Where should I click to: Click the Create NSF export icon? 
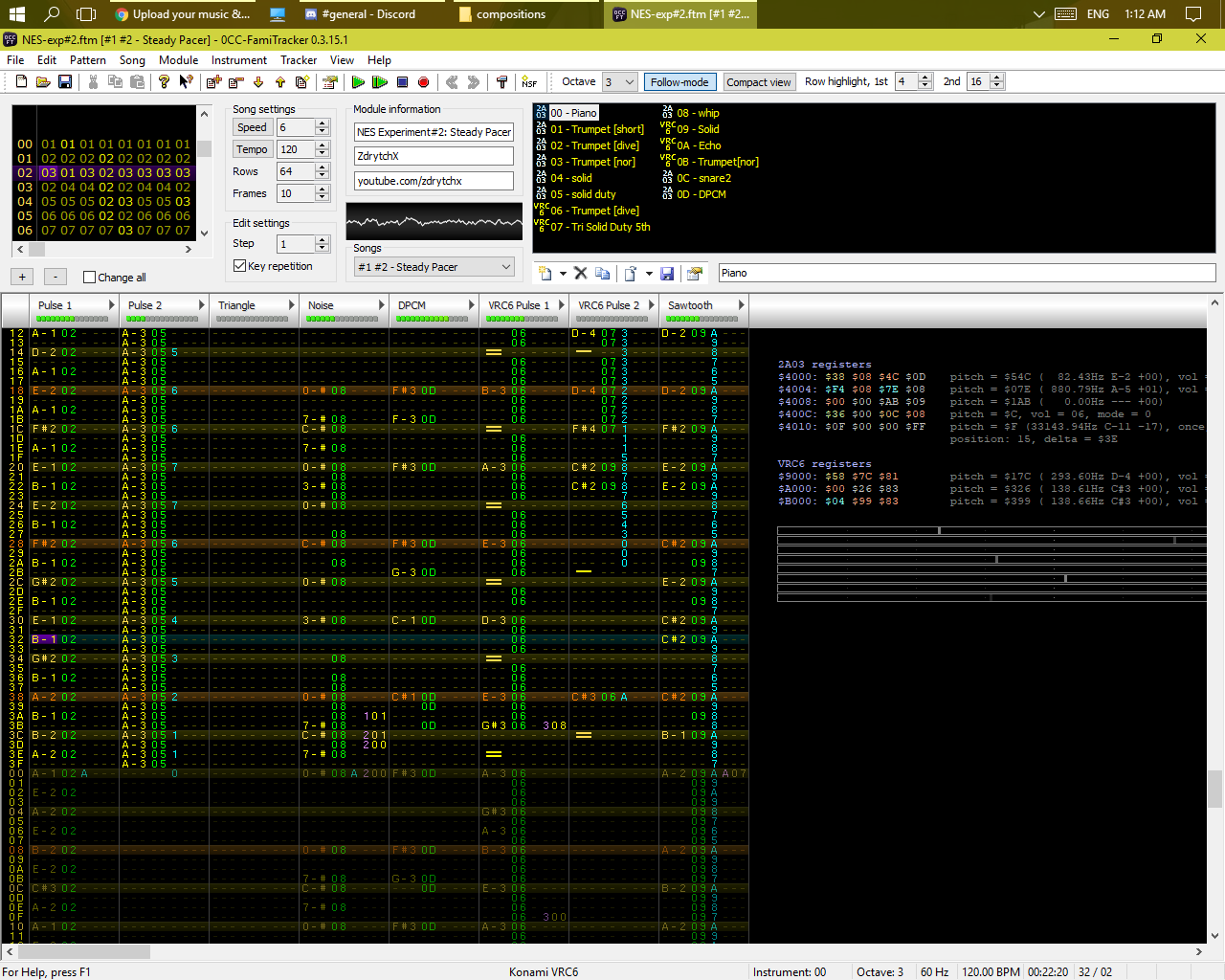coord(529,82)
